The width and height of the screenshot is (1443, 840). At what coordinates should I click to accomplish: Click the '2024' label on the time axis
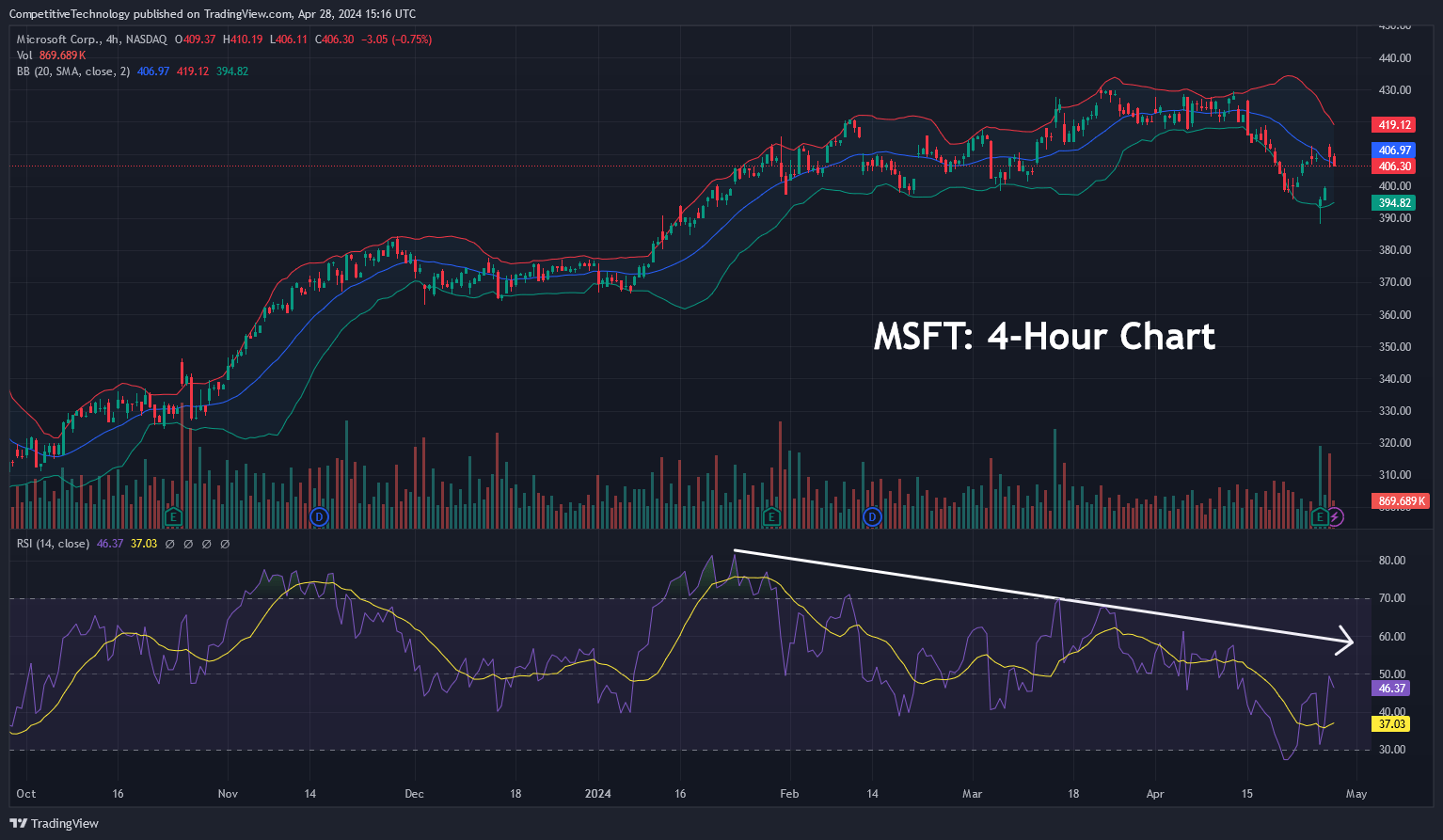click(598, 794)
